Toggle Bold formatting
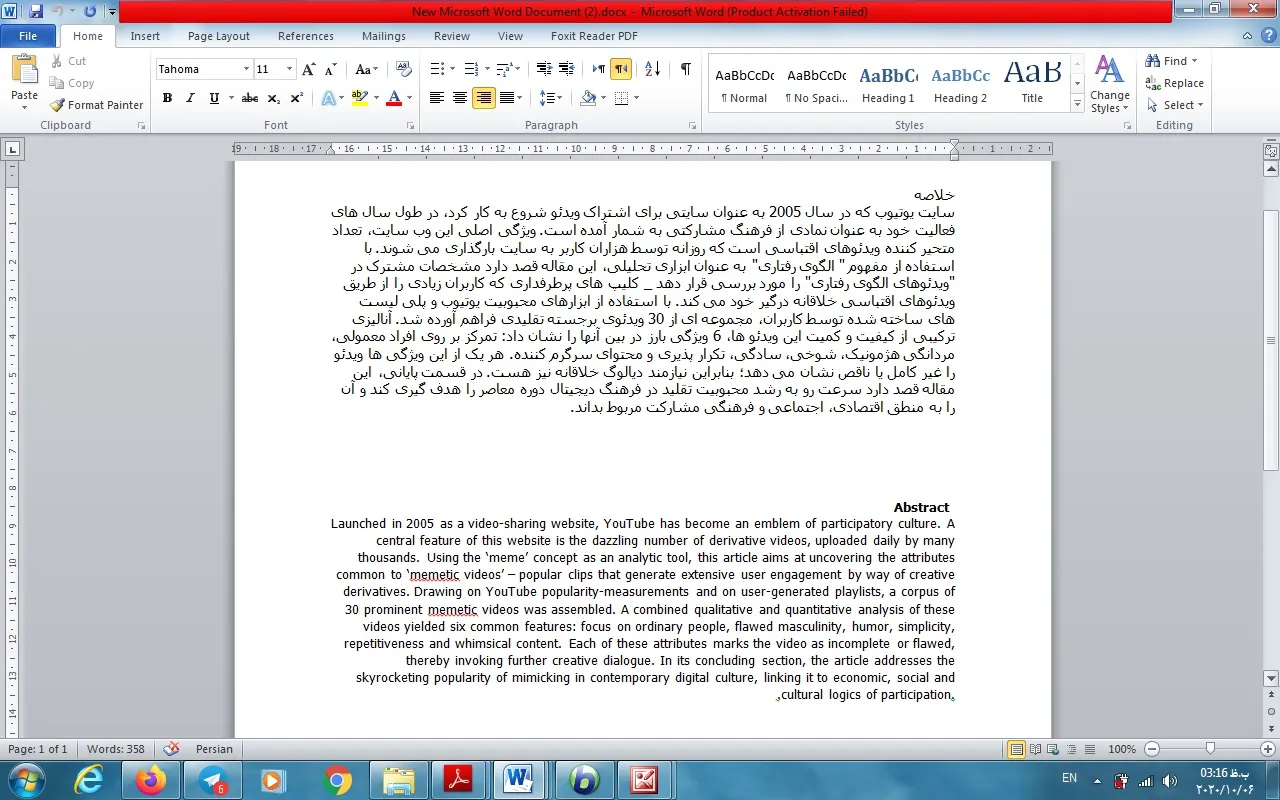 (x=167, y=98)
